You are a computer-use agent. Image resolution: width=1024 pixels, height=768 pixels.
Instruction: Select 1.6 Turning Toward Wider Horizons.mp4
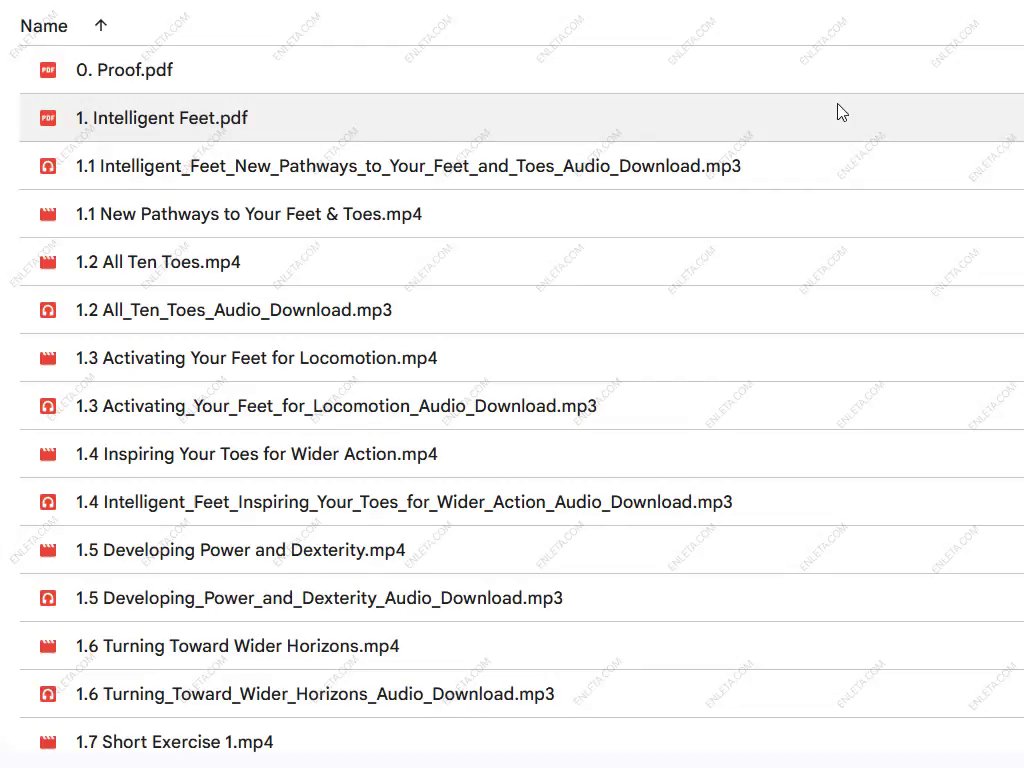point(237,646)
